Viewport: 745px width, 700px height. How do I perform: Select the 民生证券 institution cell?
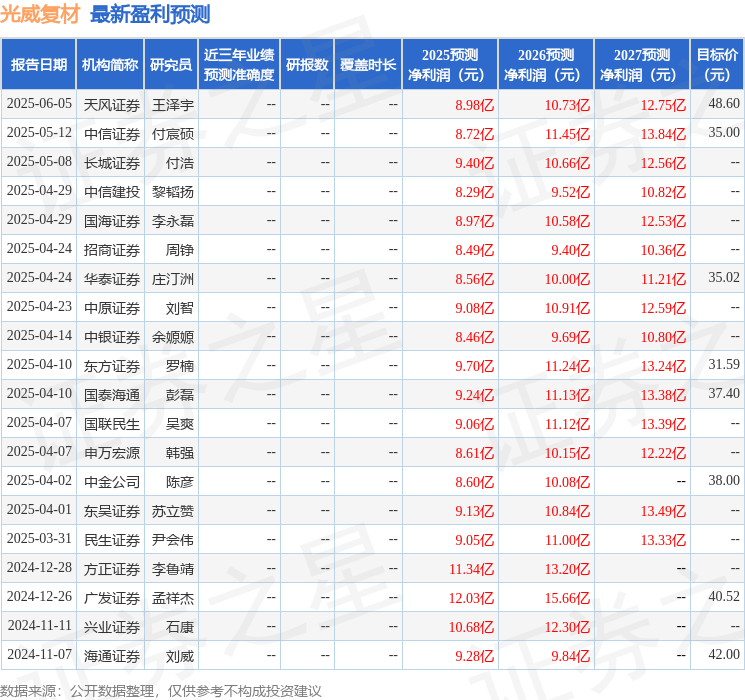coord(112,540)
